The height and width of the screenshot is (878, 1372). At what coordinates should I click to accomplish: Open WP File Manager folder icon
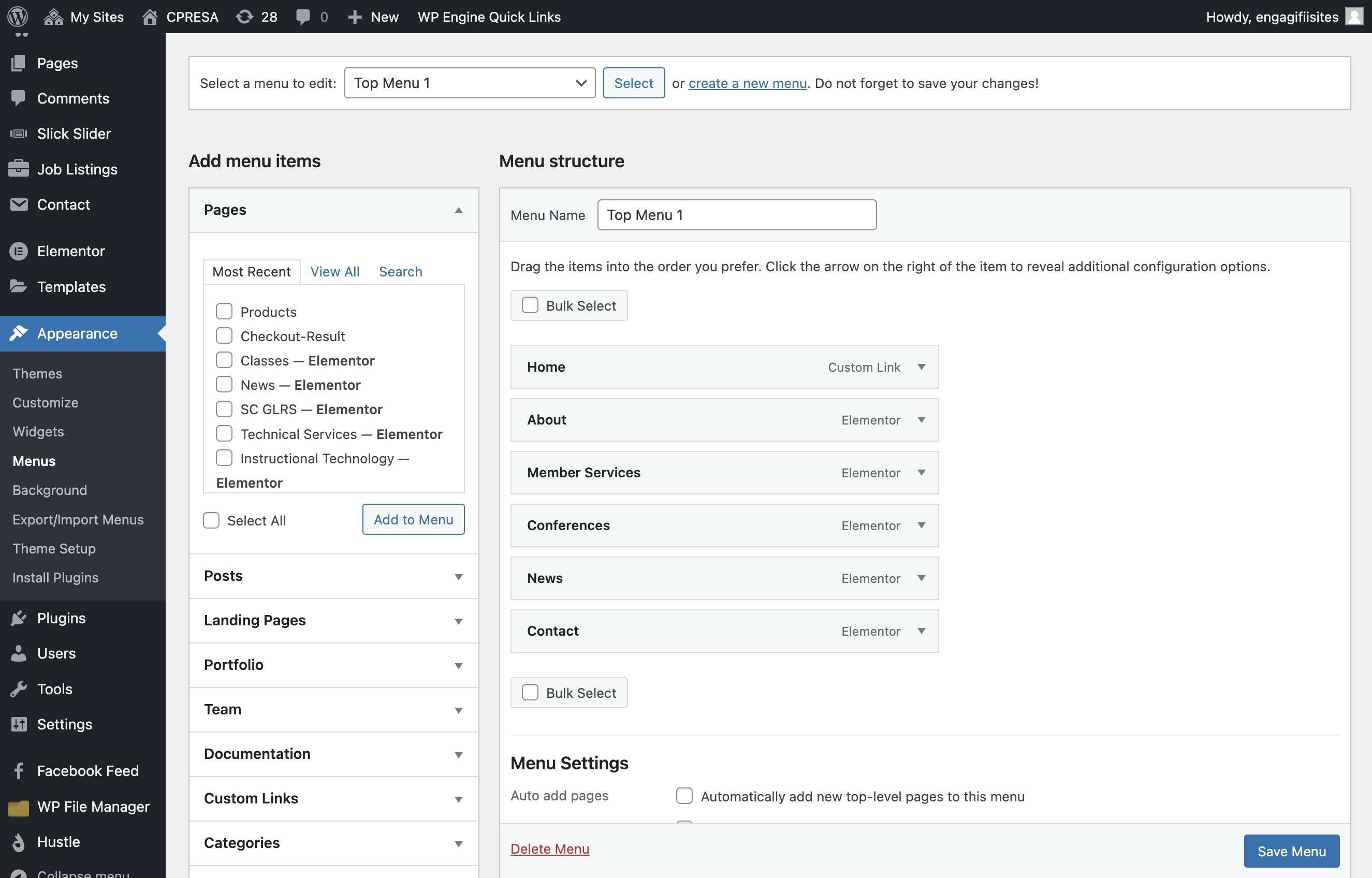tap(19, 807)
